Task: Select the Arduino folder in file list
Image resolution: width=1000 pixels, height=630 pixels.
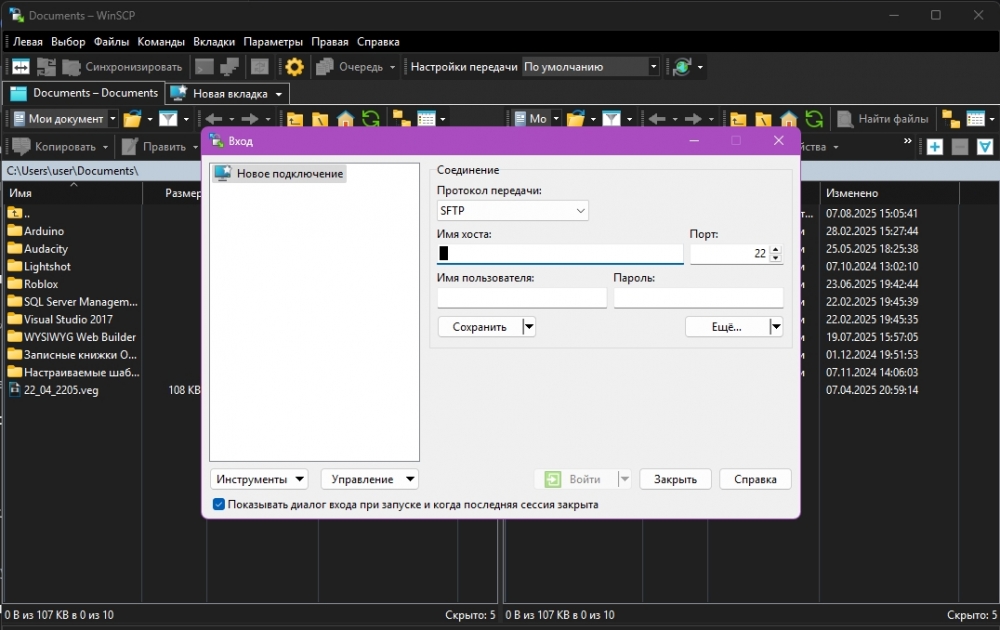Action: [x=43, y=231]
